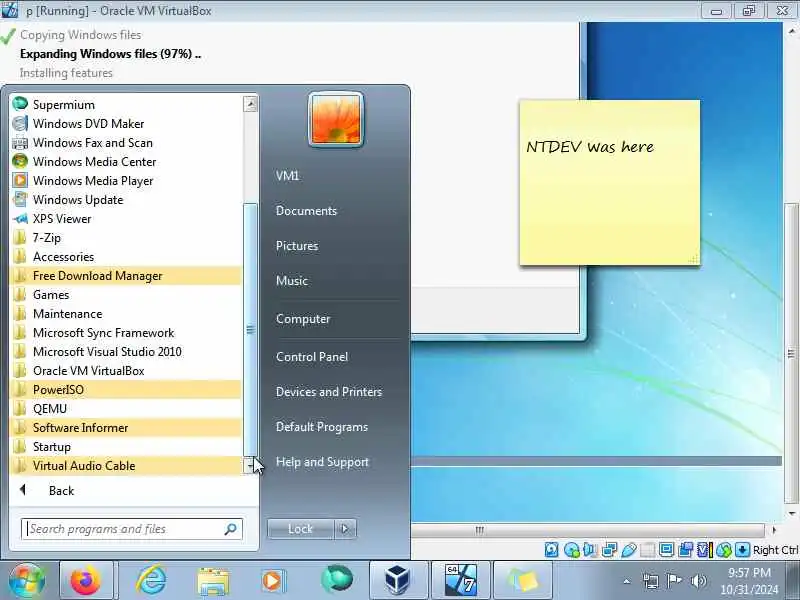
Task: Expand the Virtual Audio Cable folder
Action: point(126,466)
